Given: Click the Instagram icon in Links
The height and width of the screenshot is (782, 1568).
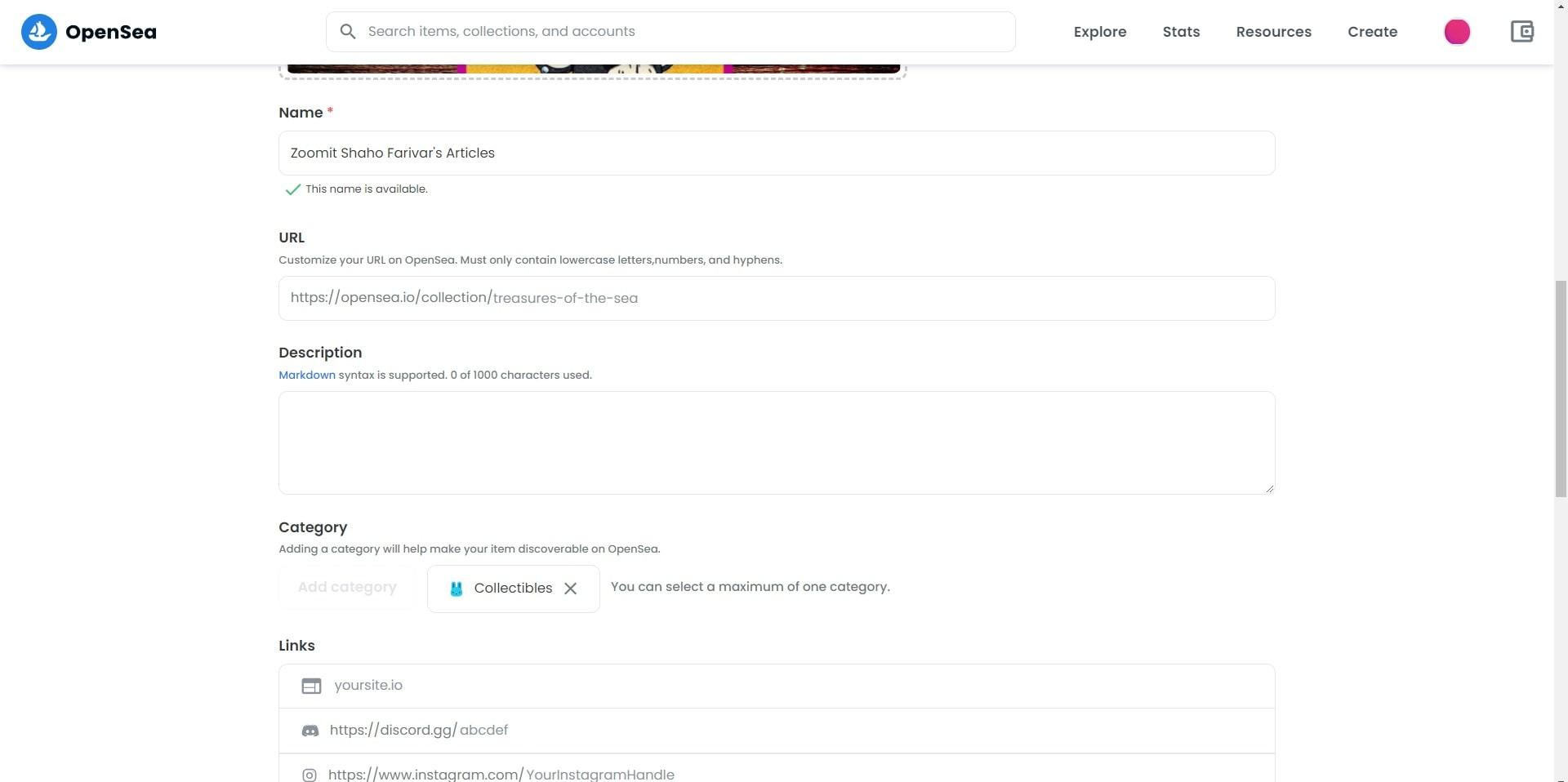Looking at the screenshot, I should (x=310, y=775).
